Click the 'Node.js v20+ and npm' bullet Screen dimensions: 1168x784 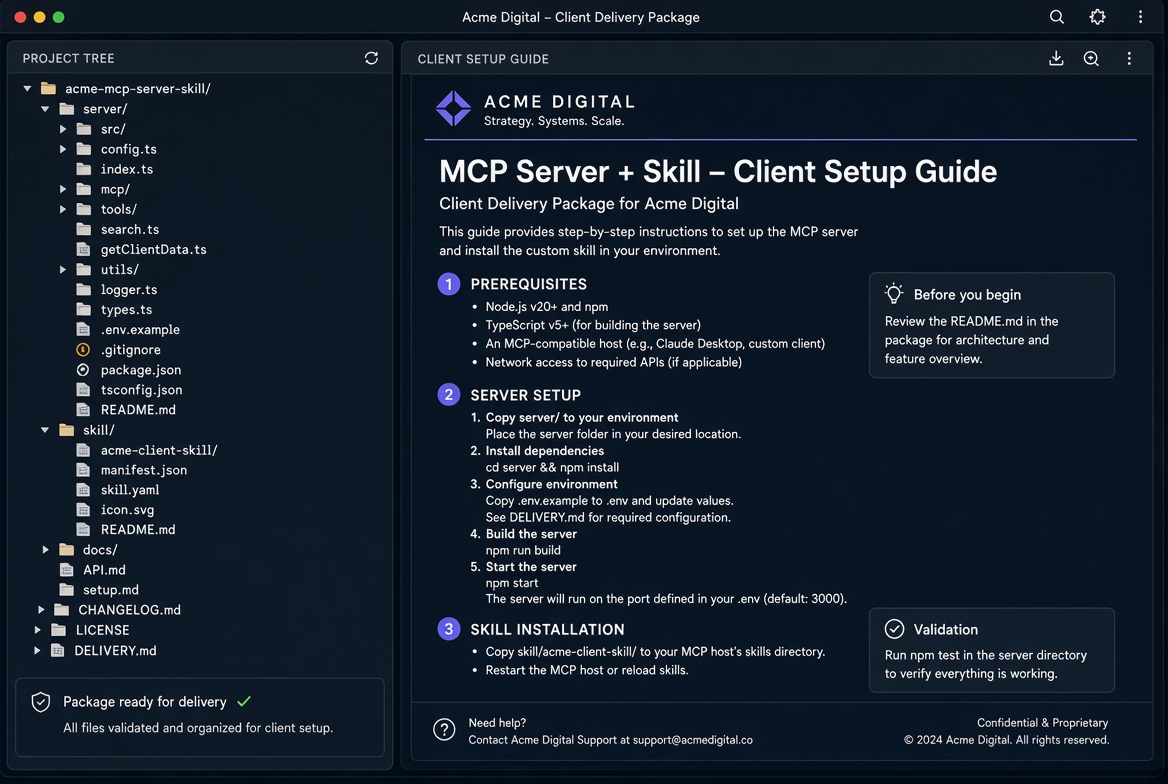pyautogui.click(x=546, y=306)
